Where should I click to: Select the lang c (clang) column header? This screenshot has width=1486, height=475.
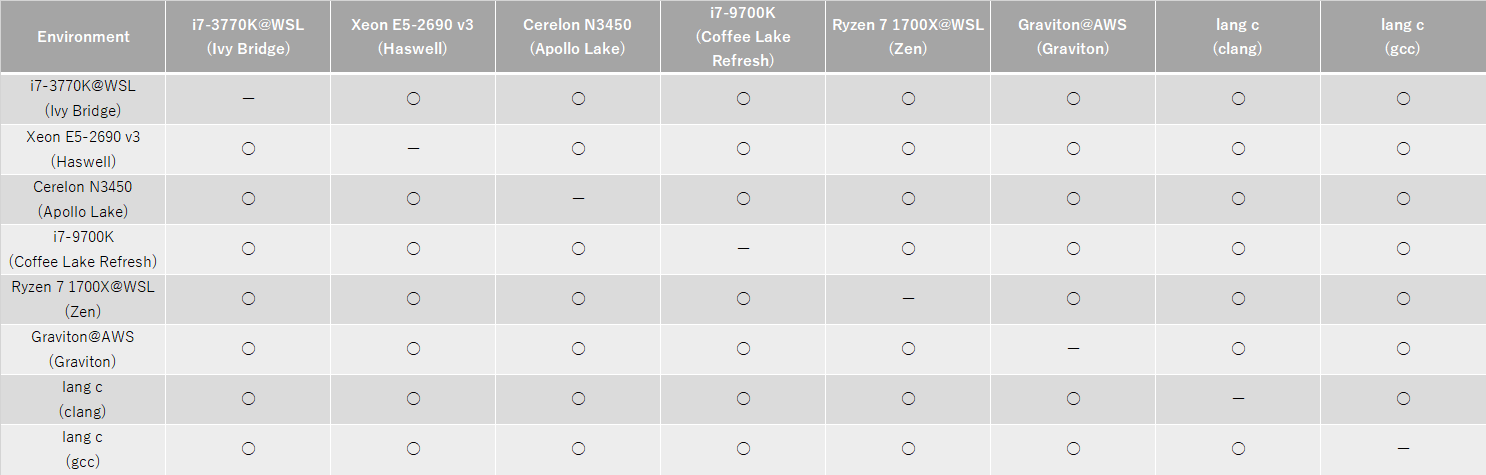click(1238, 37)
